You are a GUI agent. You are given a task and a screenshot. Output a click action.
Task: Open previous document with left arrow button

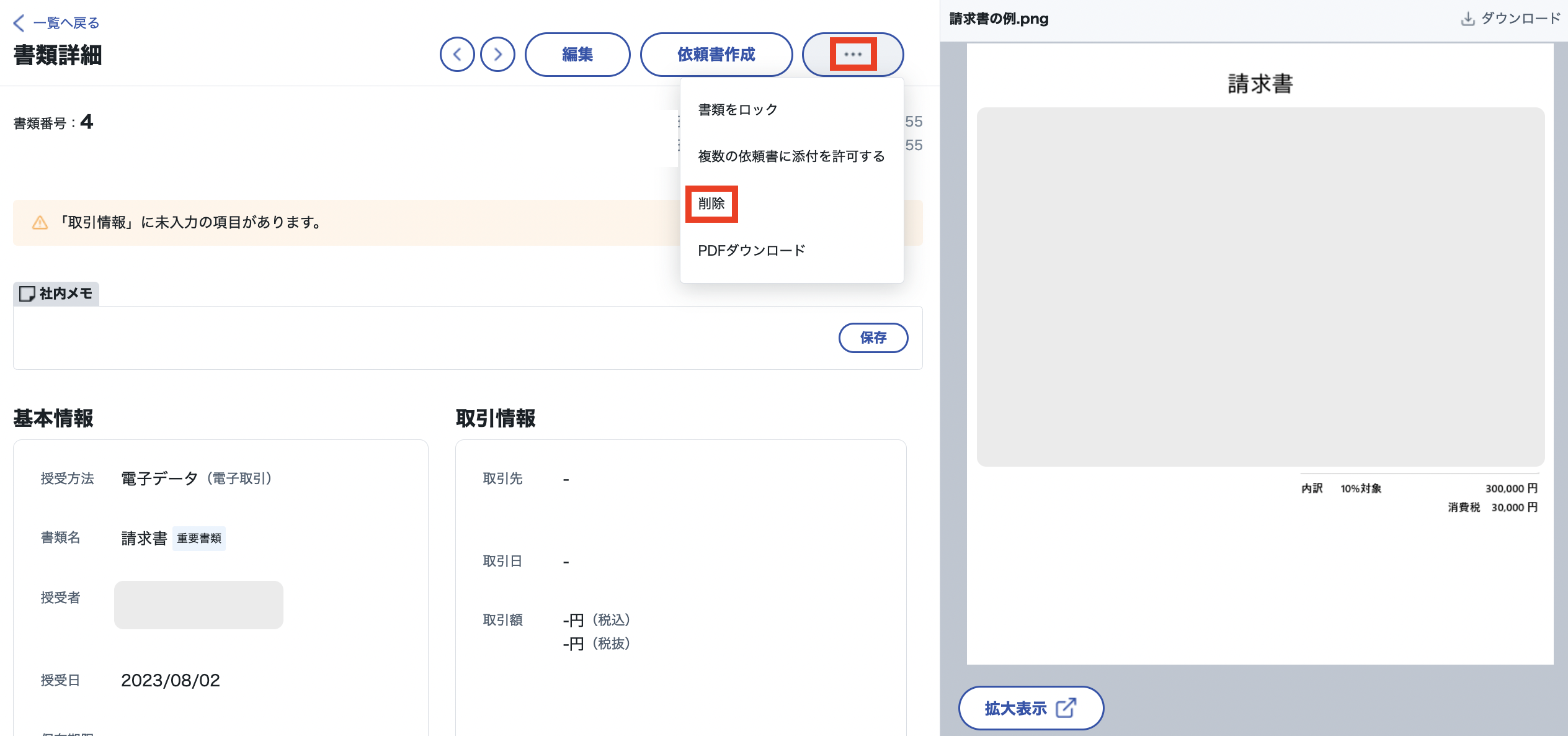[x=457, y=55]
